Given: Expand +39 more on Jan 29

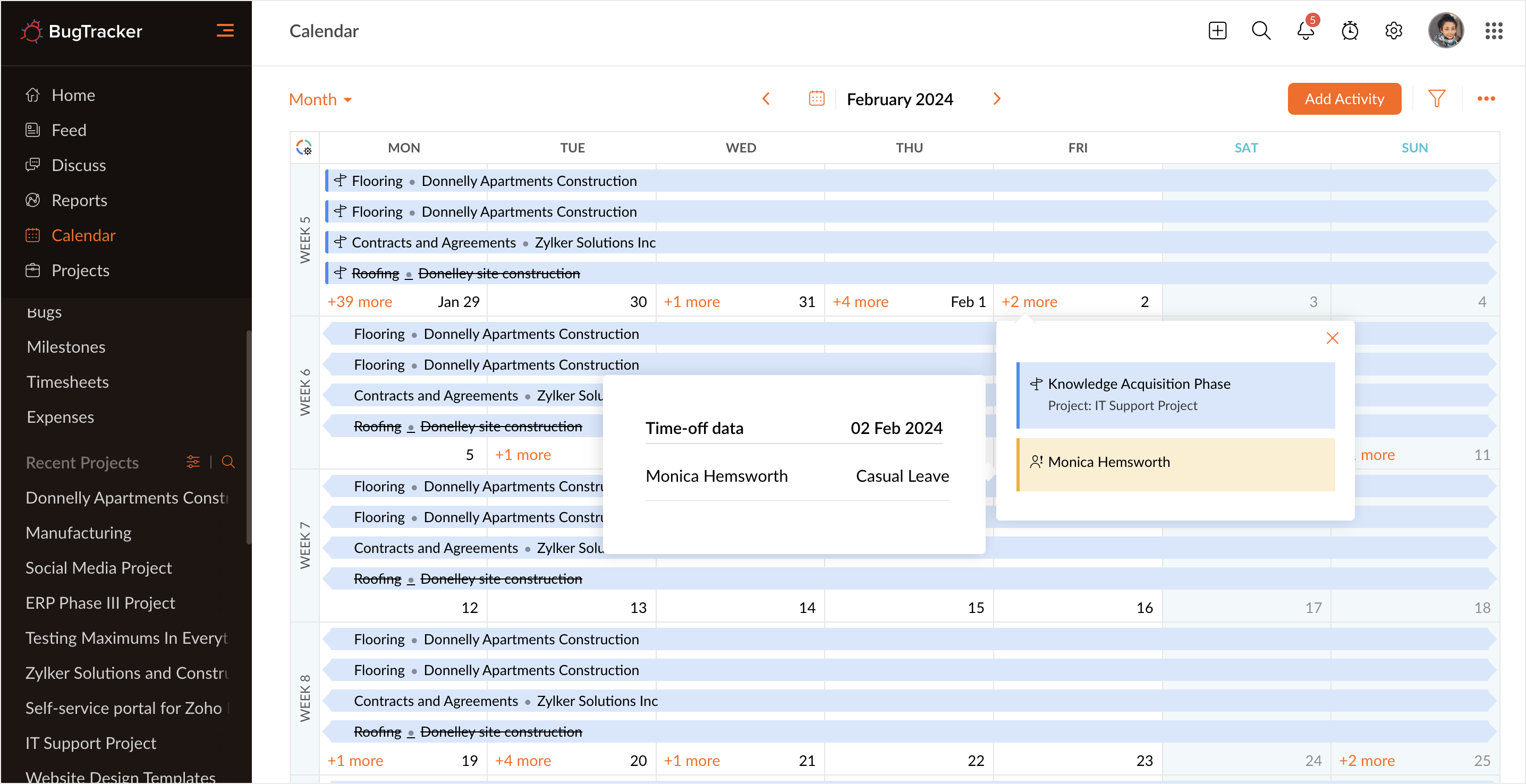Looking at the screenshot, I should [360, 302].
